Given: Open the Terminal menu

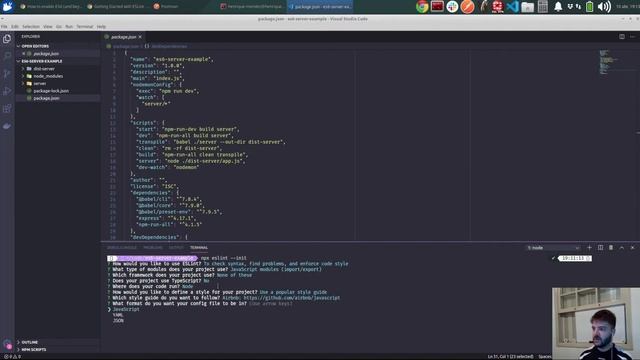Looking at the screenshot, I should click(x=85, y=27).
